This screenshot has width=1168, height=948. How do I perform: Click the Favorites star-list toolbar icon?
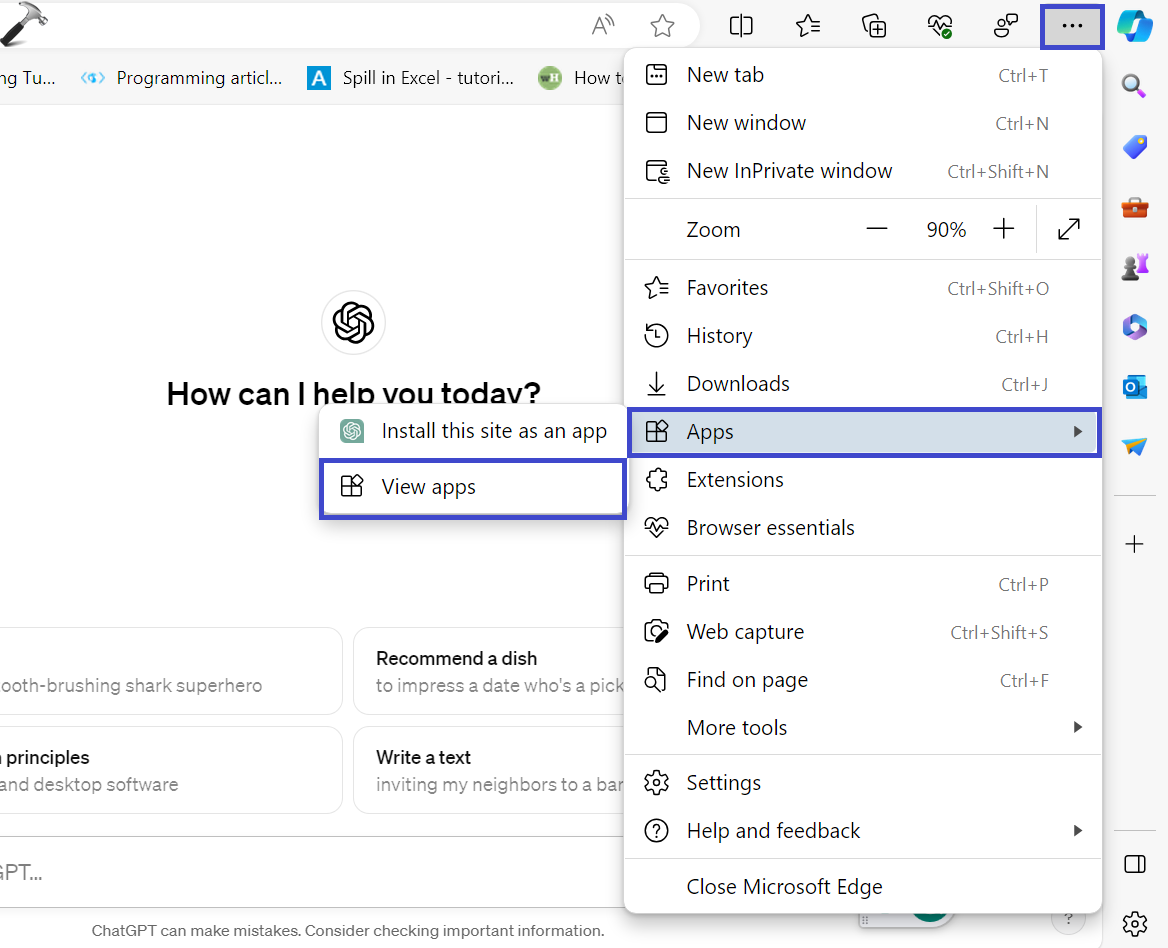pyautogui.click(x=808, y=26)
